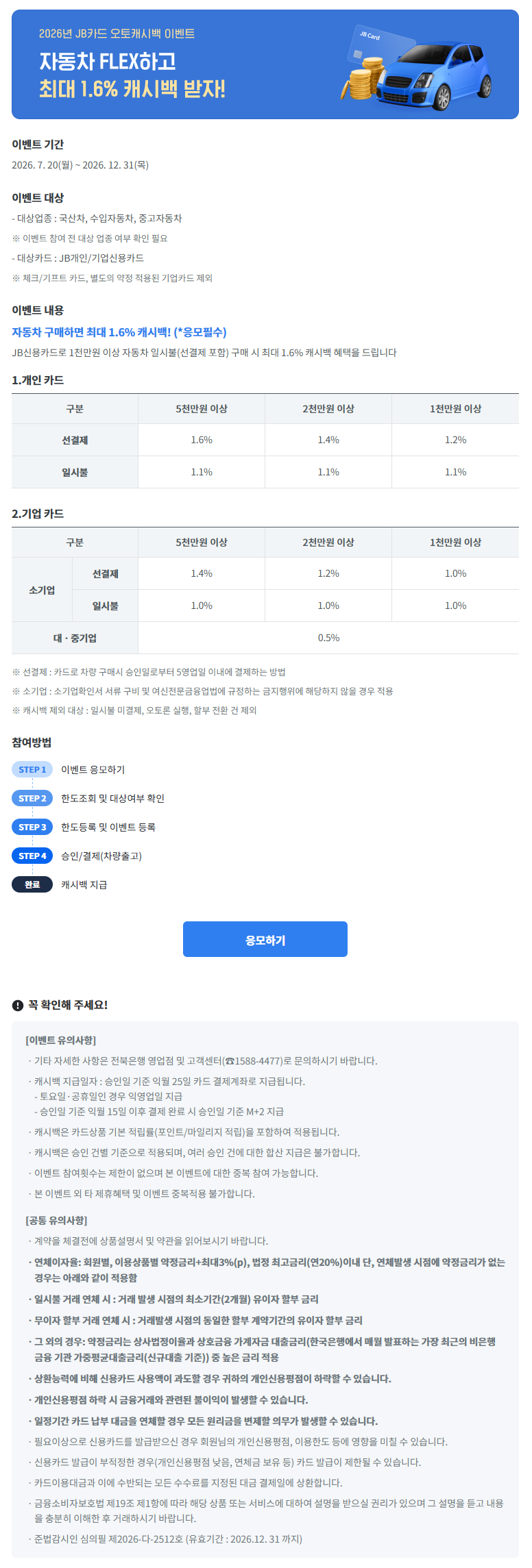Screen dimensions: 532x1568
Task: Select the STEP 3 badge
Action: (32, 827)
